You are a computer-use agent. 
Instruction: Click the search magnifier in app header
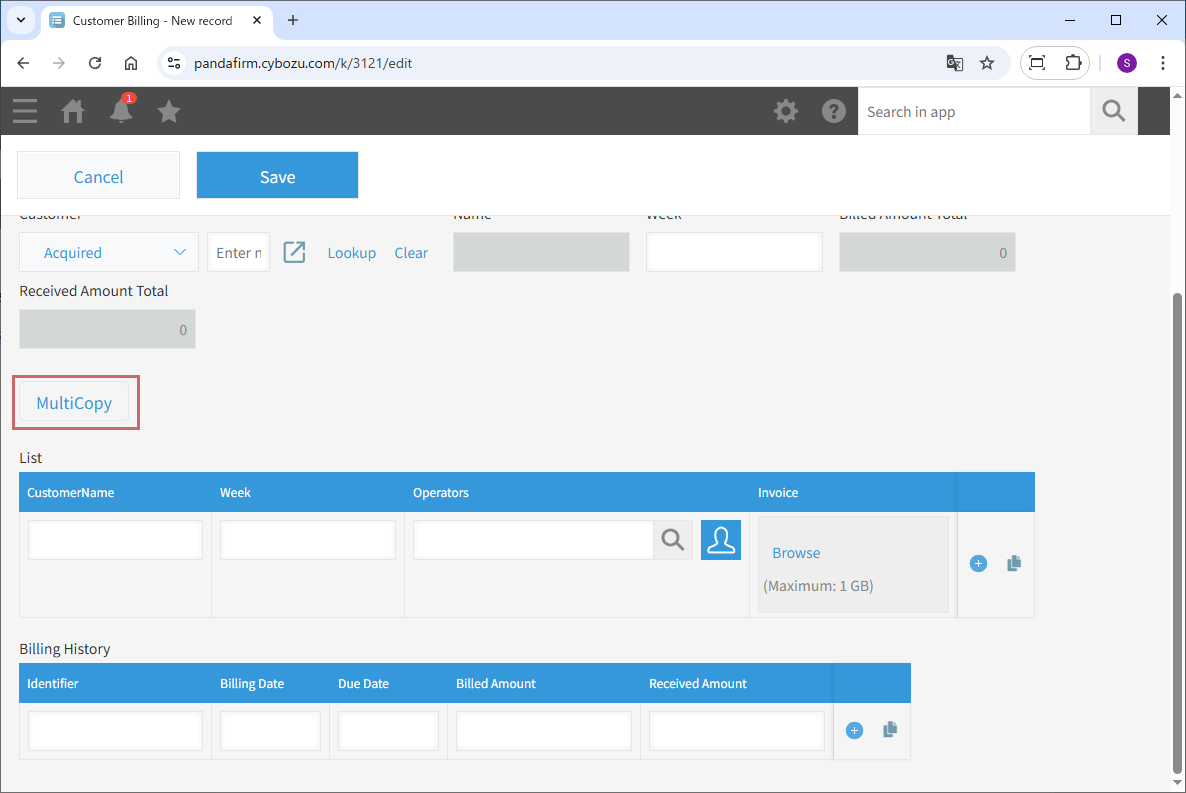[x=1113, y=111]
